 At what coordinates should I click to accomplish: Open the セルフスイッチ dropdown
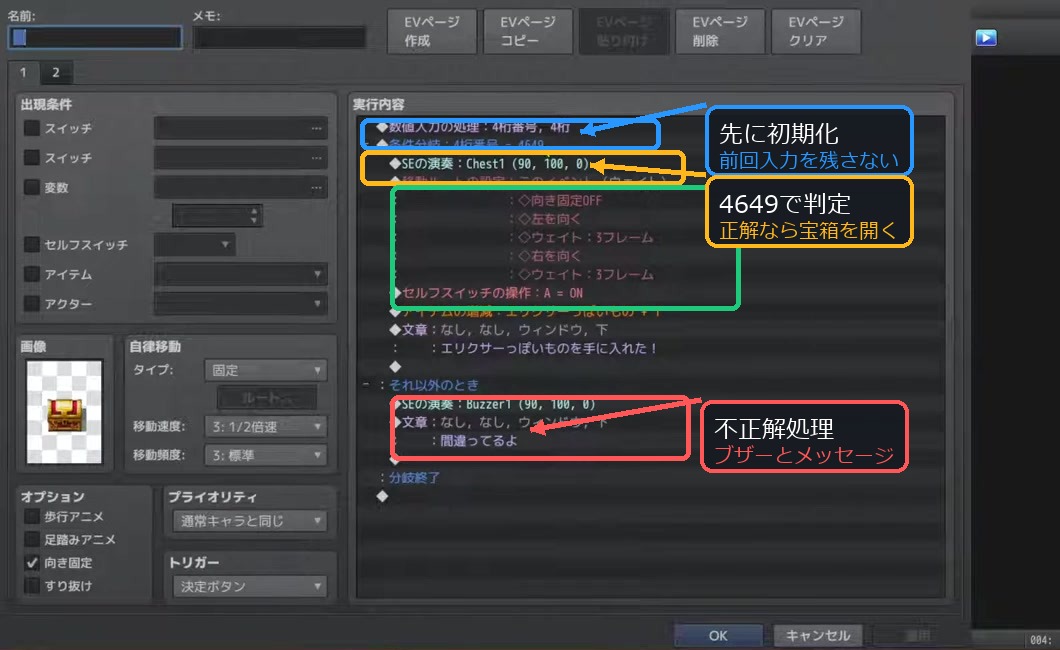195,245
